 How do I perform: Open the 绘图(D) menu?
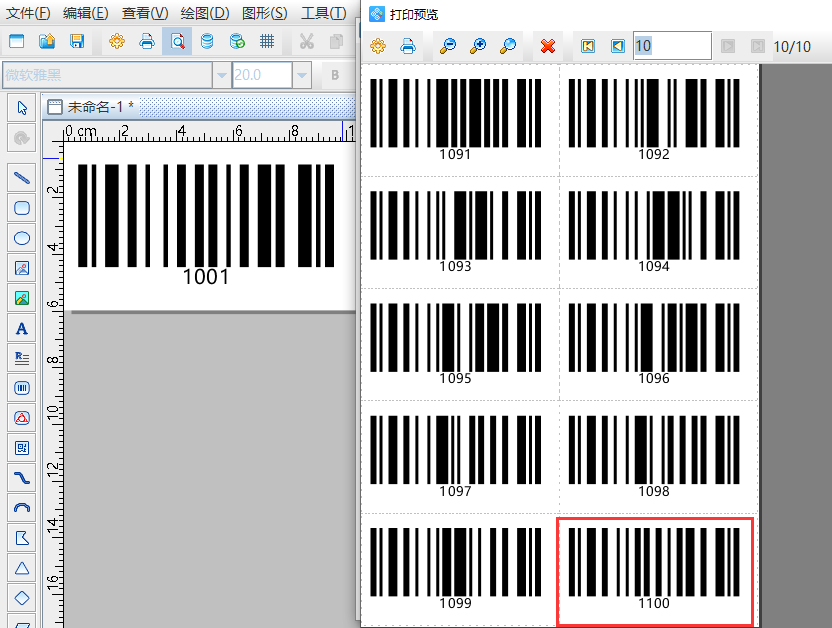[205, 13]
